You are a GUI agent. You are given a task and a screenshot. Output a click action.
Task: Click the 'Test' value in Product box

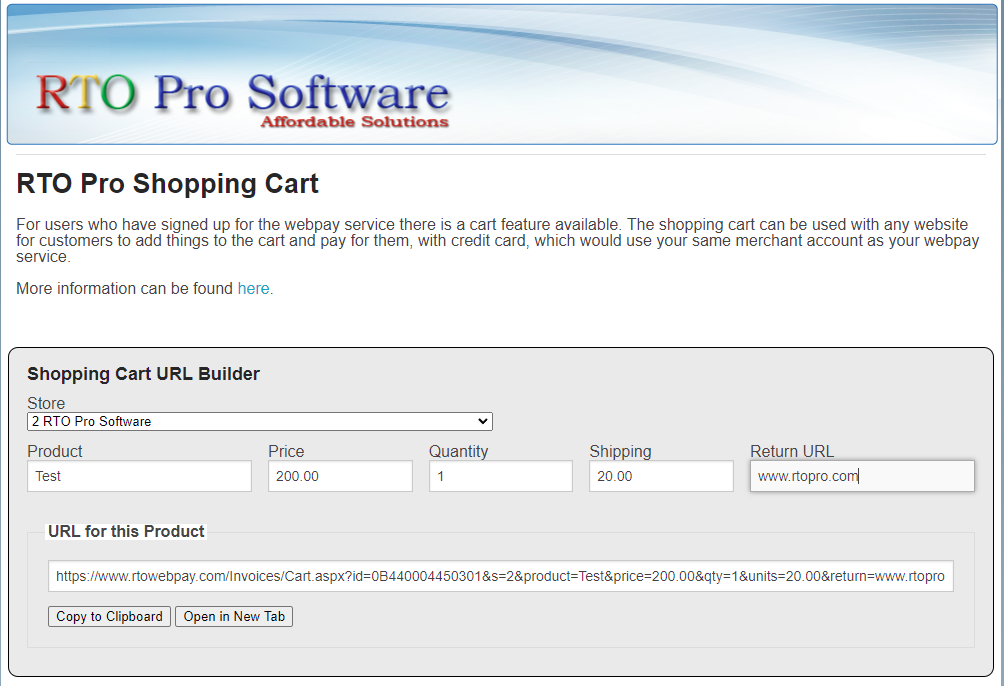139,476
